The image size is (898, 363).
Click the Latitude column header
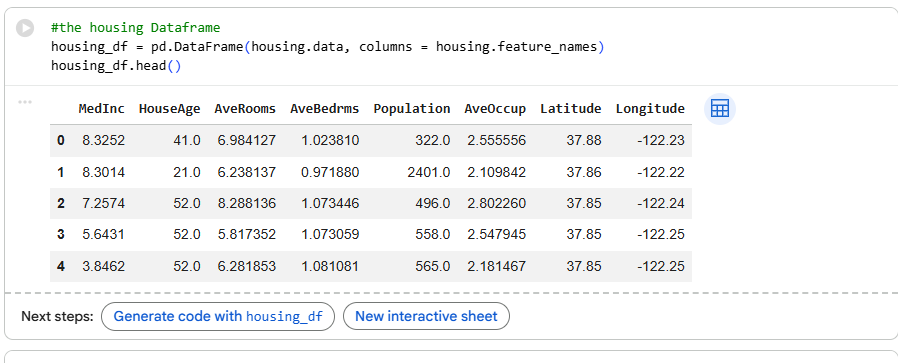(x=570, y=109)
